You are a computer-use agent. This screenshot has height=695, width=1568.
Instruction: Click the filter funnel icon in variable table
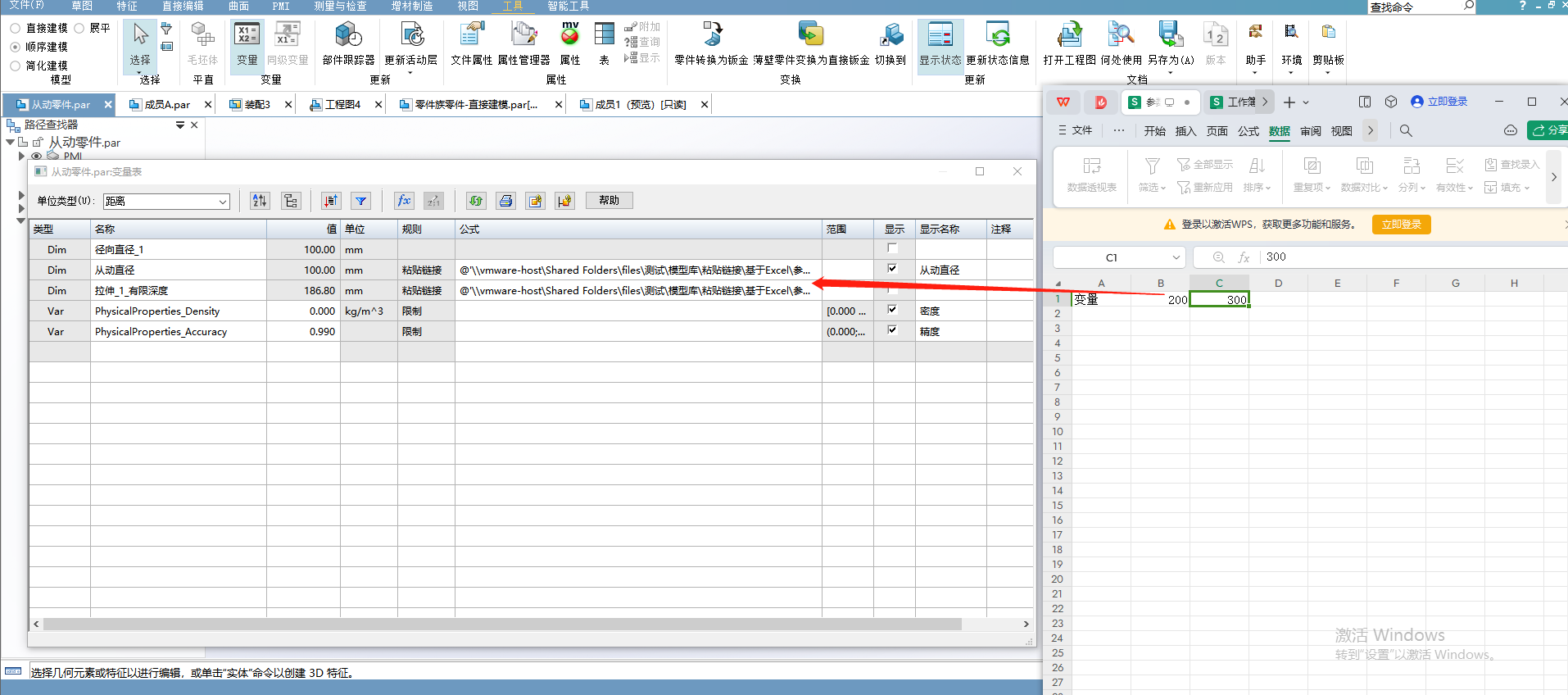(360, 201)
